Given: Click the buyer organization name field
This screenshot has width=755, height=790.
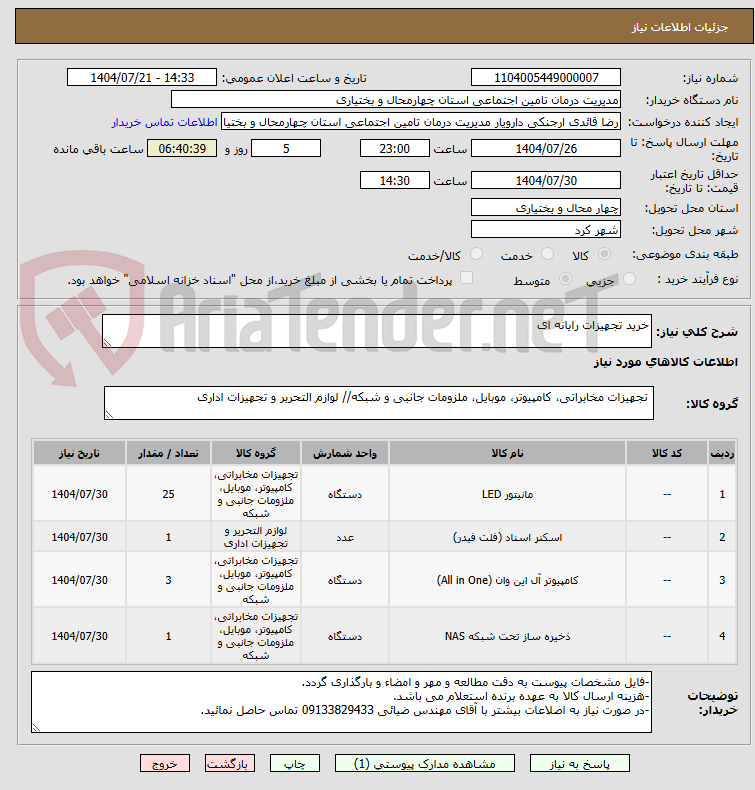Looking at the screenshot, I should [x=395, y=99].
